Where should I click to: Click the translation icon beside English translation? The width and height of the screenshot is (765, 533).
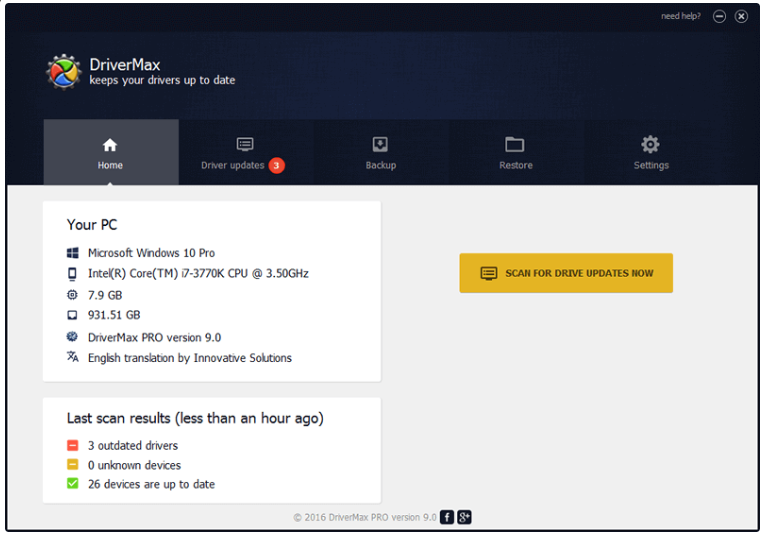(x=73, y=357)
